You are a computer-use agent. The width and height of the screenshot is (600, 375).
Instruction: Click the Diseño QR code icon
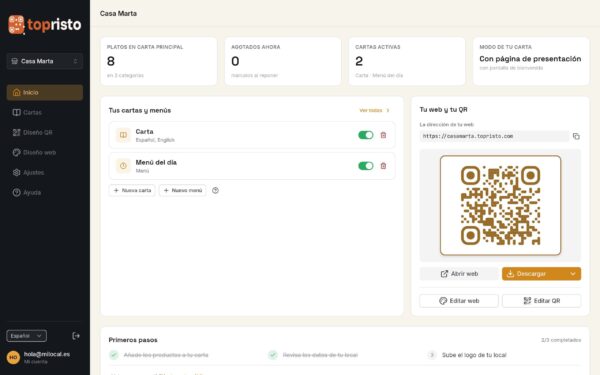[x=16, y=132]
